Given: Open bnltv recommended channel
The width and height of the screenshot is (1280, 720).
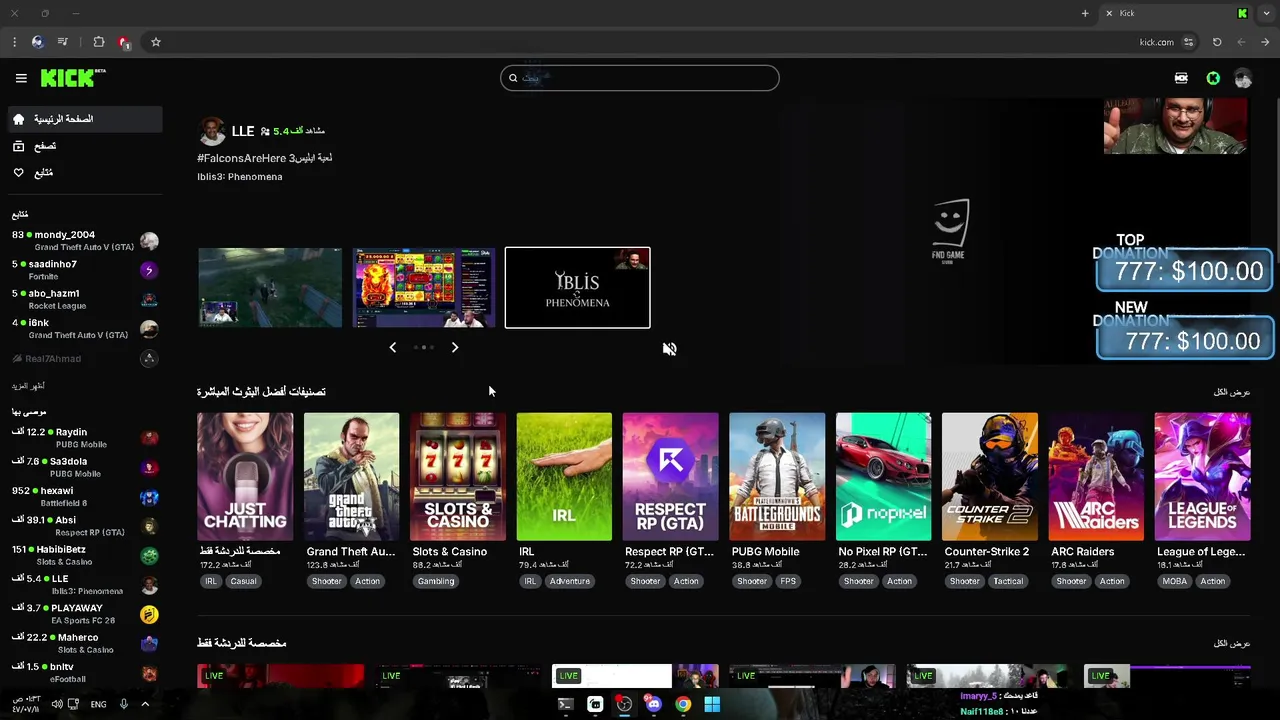Looking at the screenshot, I should tap(85, 672).
